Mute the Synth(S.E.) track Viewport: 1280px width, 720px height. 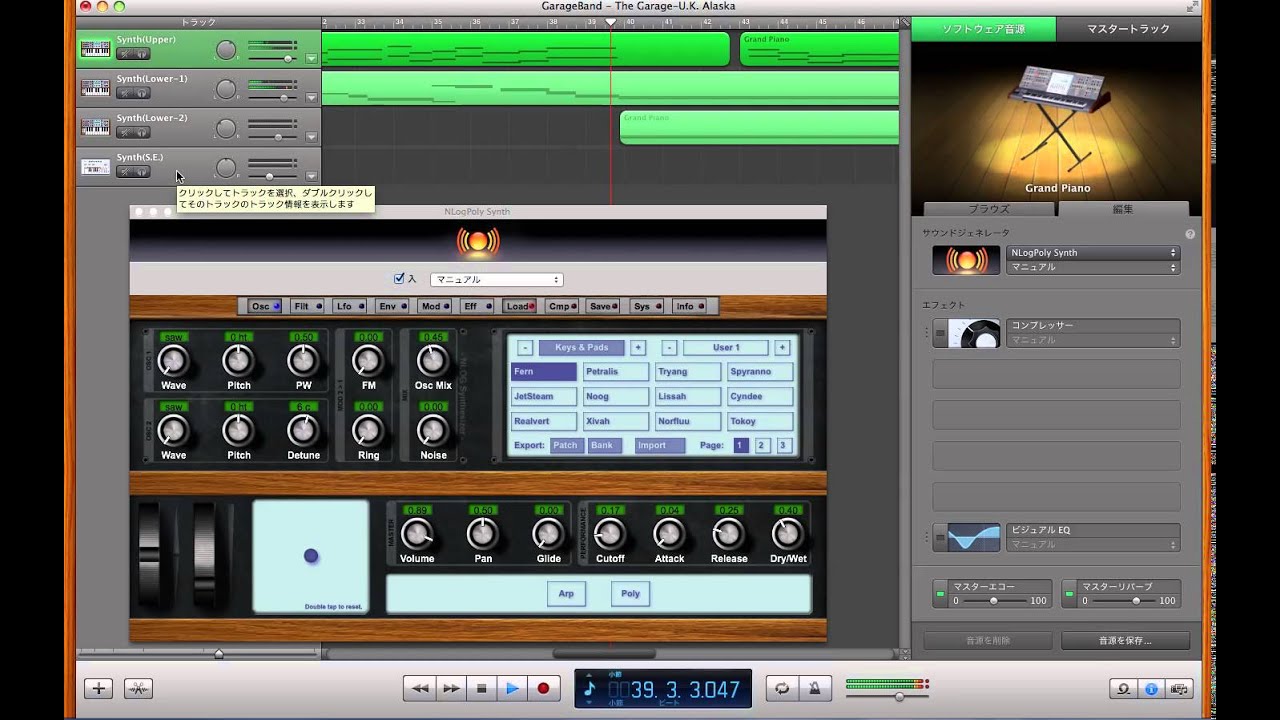(x=124, y=172)
